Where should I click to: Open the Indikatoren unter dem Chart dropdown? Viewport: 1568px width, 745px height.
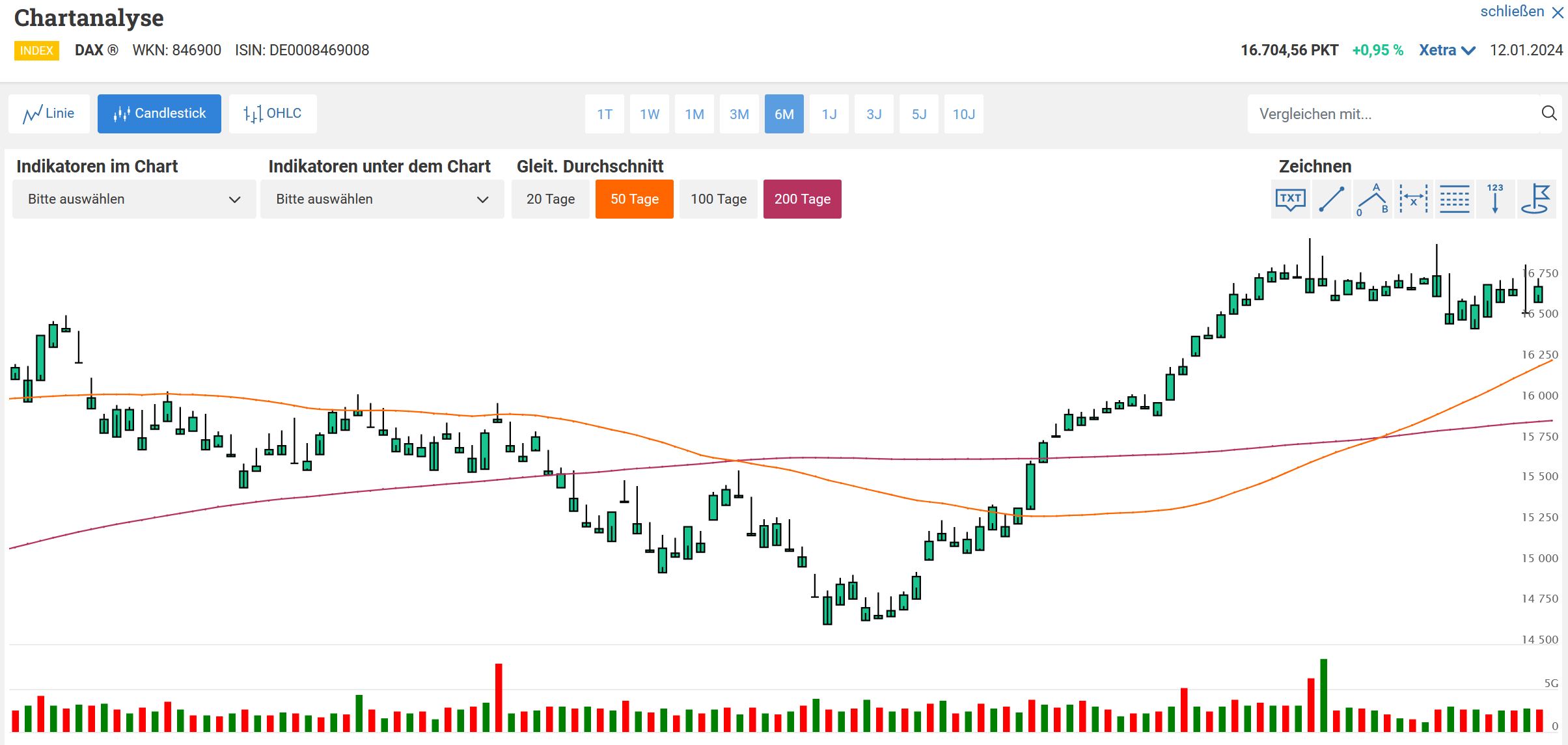pyautogui.click(x=382, y=199)
